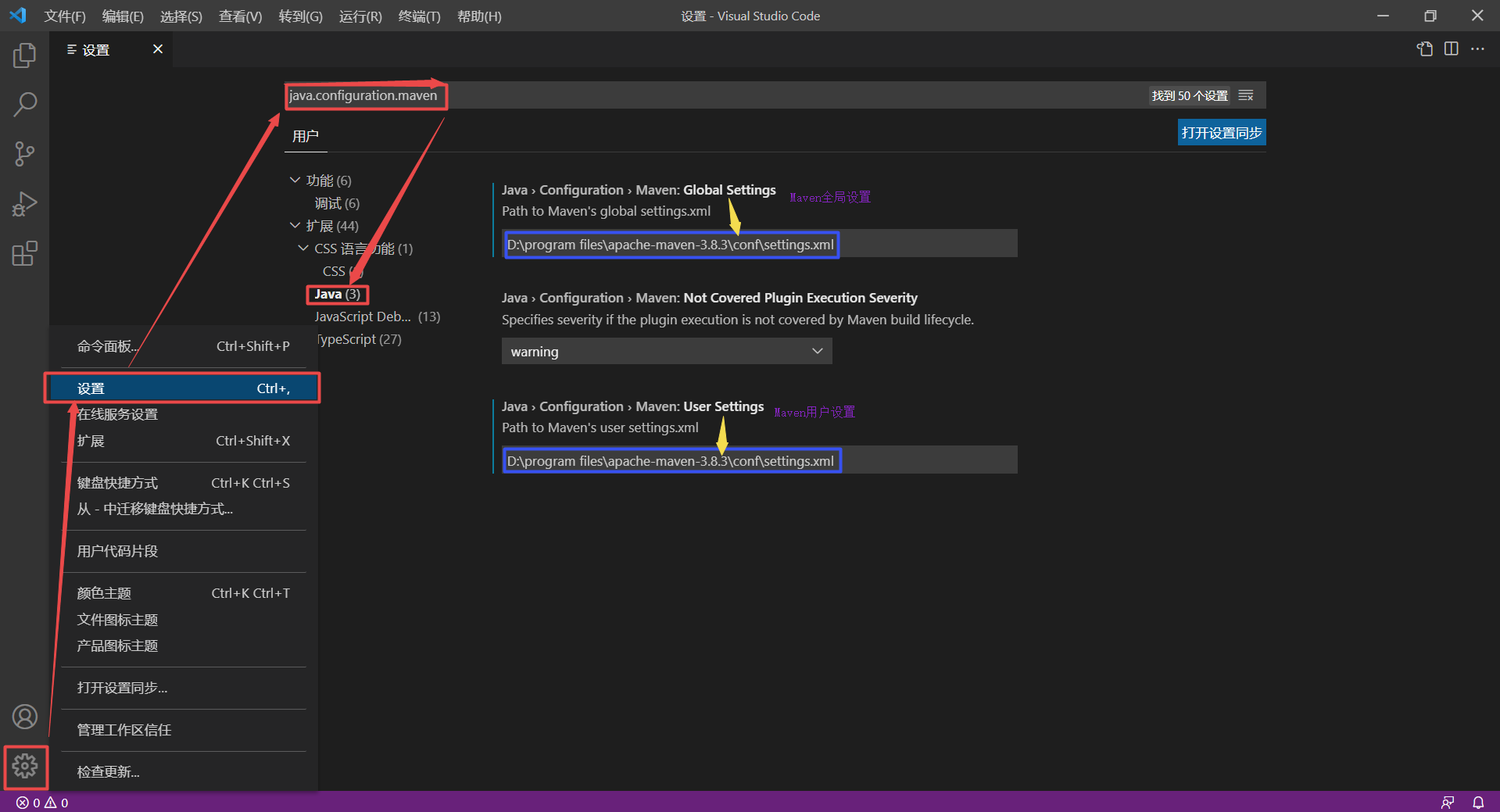Click the Split Editor icon
1500x812 pixels.
click(1452, 48)
